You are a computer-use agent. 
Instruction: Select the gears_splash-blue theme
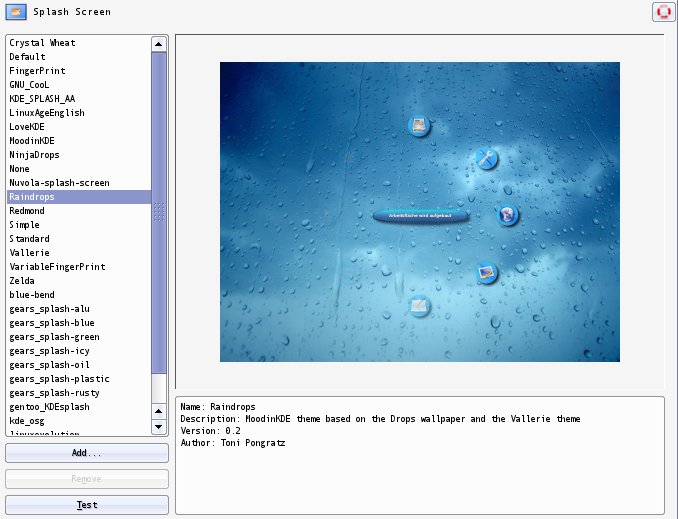pos(79,323)
